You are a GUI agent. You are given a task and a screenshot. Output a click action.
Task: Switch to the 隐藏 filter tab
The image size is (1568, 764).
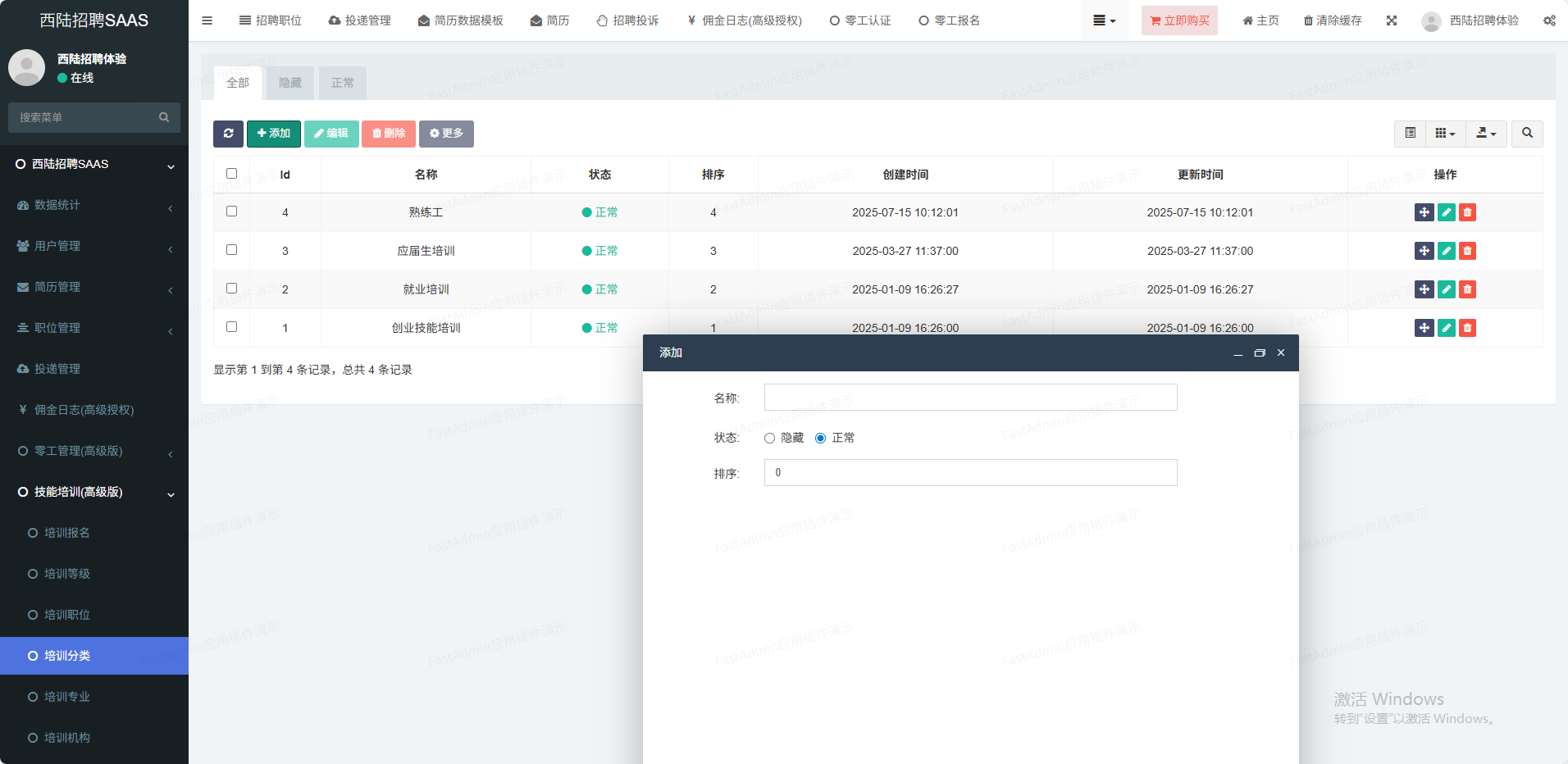click(x=290, y=83)
